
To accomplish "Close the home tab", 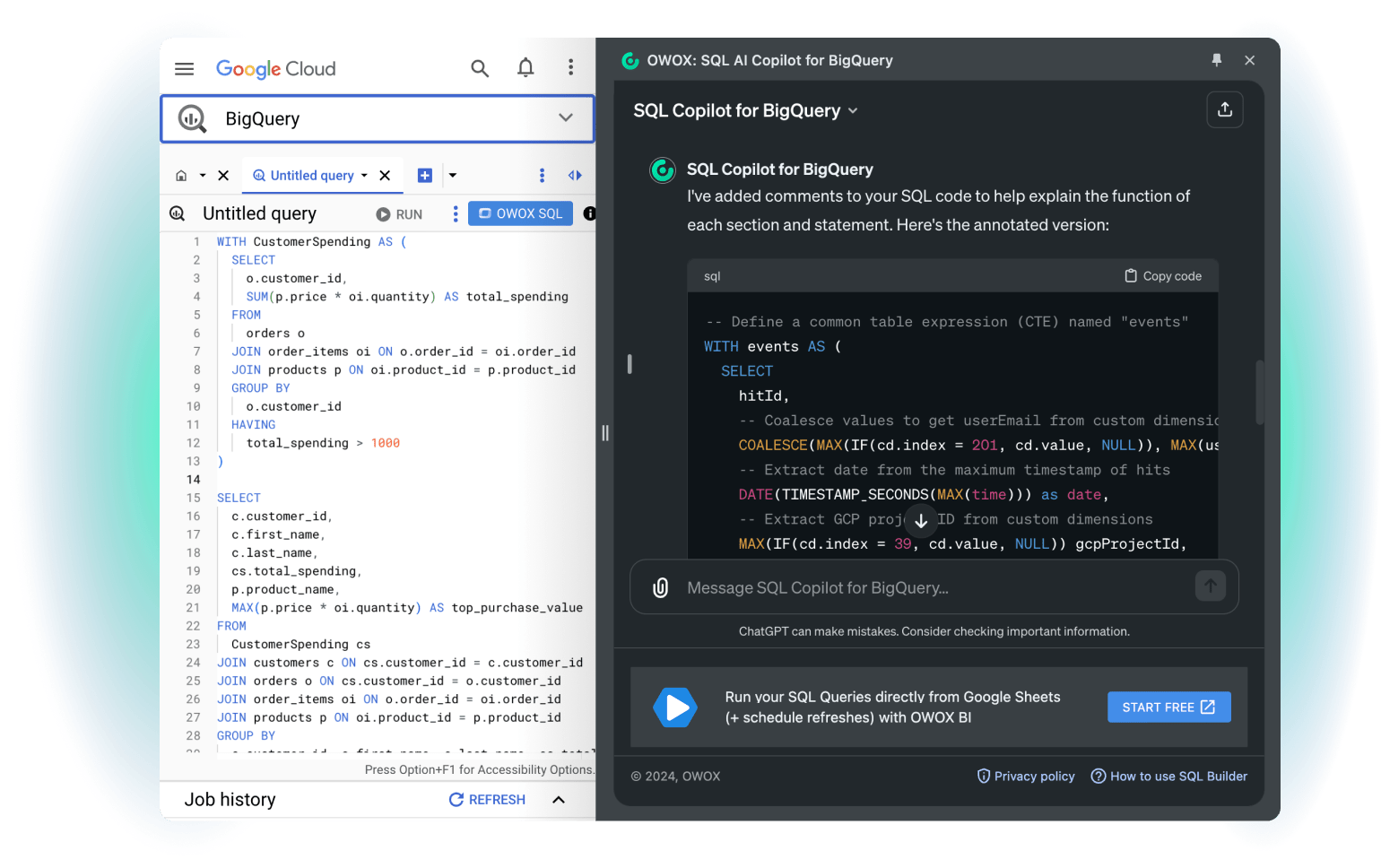I will [223, 176].
